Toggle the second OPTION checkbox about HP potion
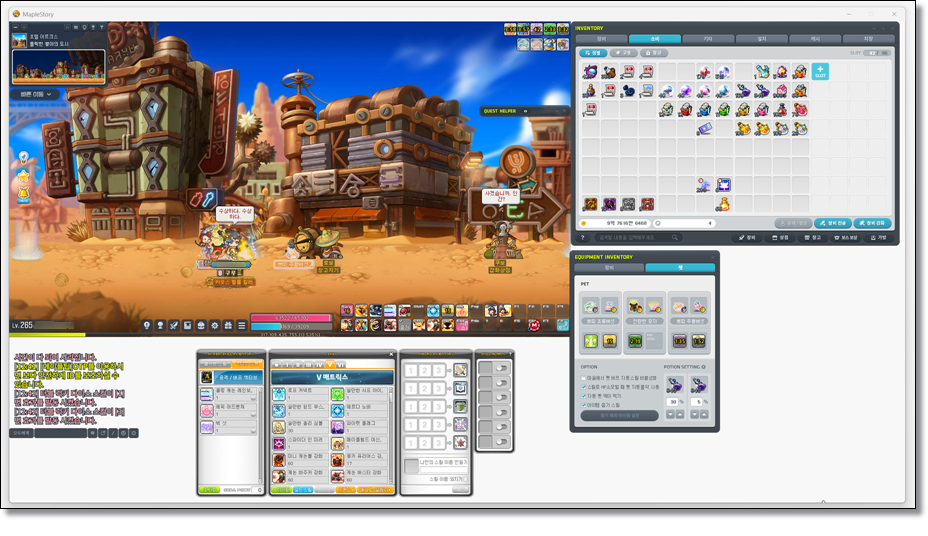The height and width of the screenshot is (536, 928). coord(584,387)
